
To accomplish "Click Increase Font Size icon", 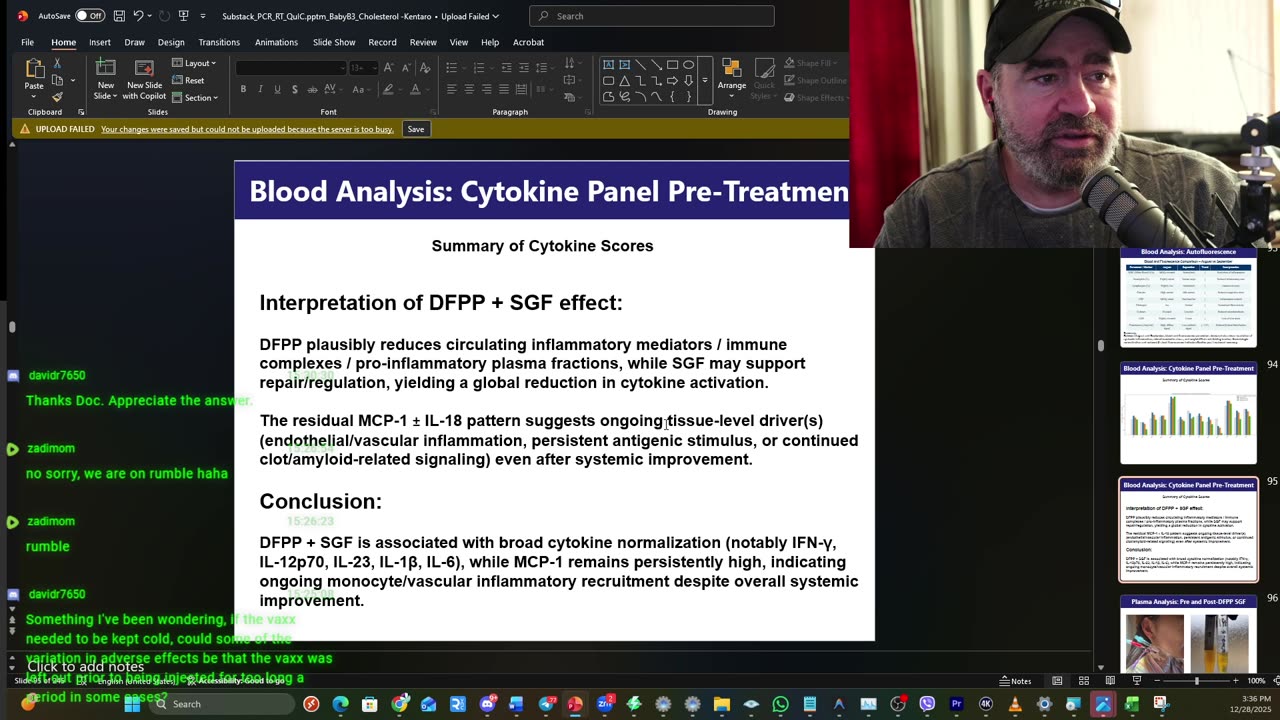I will click(390, 68).
